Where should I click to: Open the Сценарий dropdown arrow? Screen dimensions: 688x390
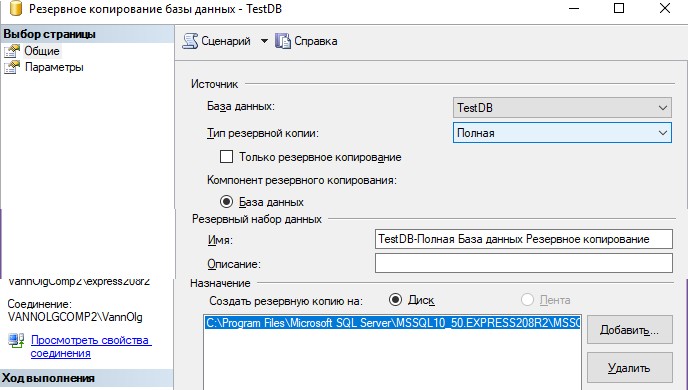click(264, 41)
